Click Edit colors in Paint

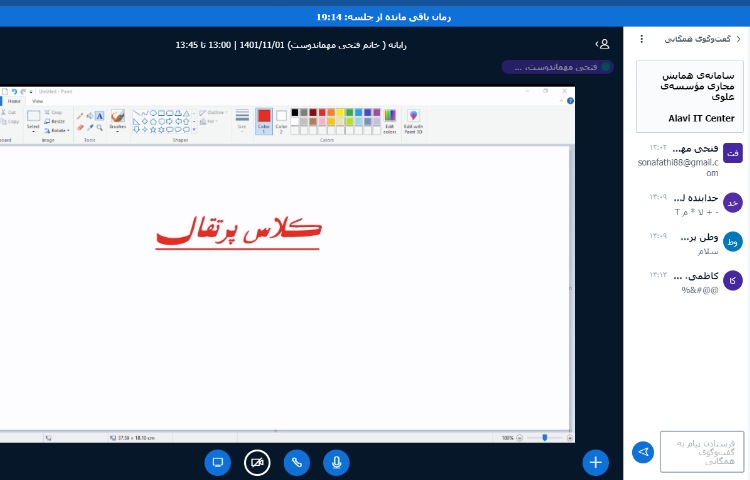pos(390,121)
